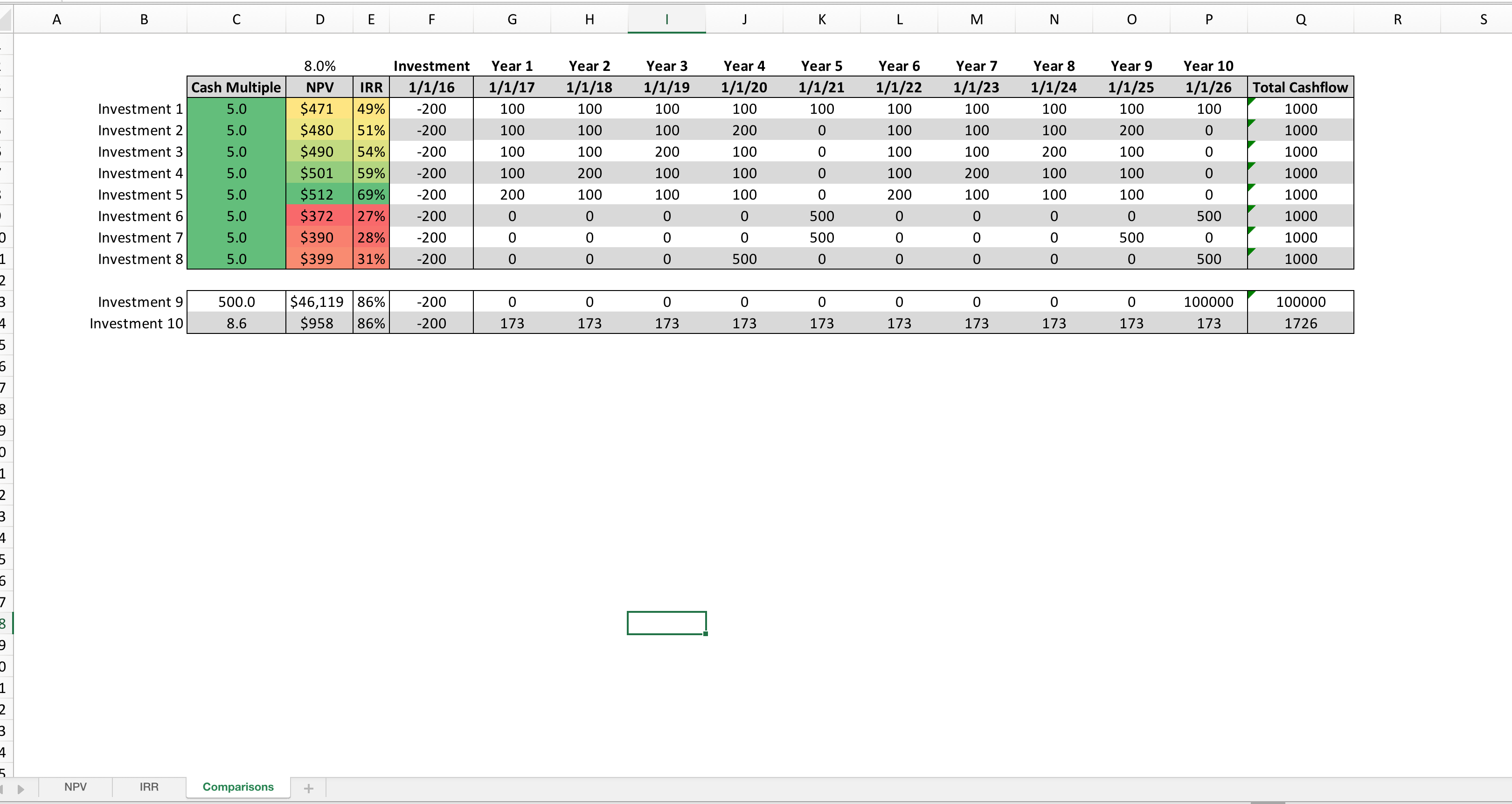Select column C header
Viewport: 1512px width, 804px height.
pyautogui.click(x=236, y=20)
